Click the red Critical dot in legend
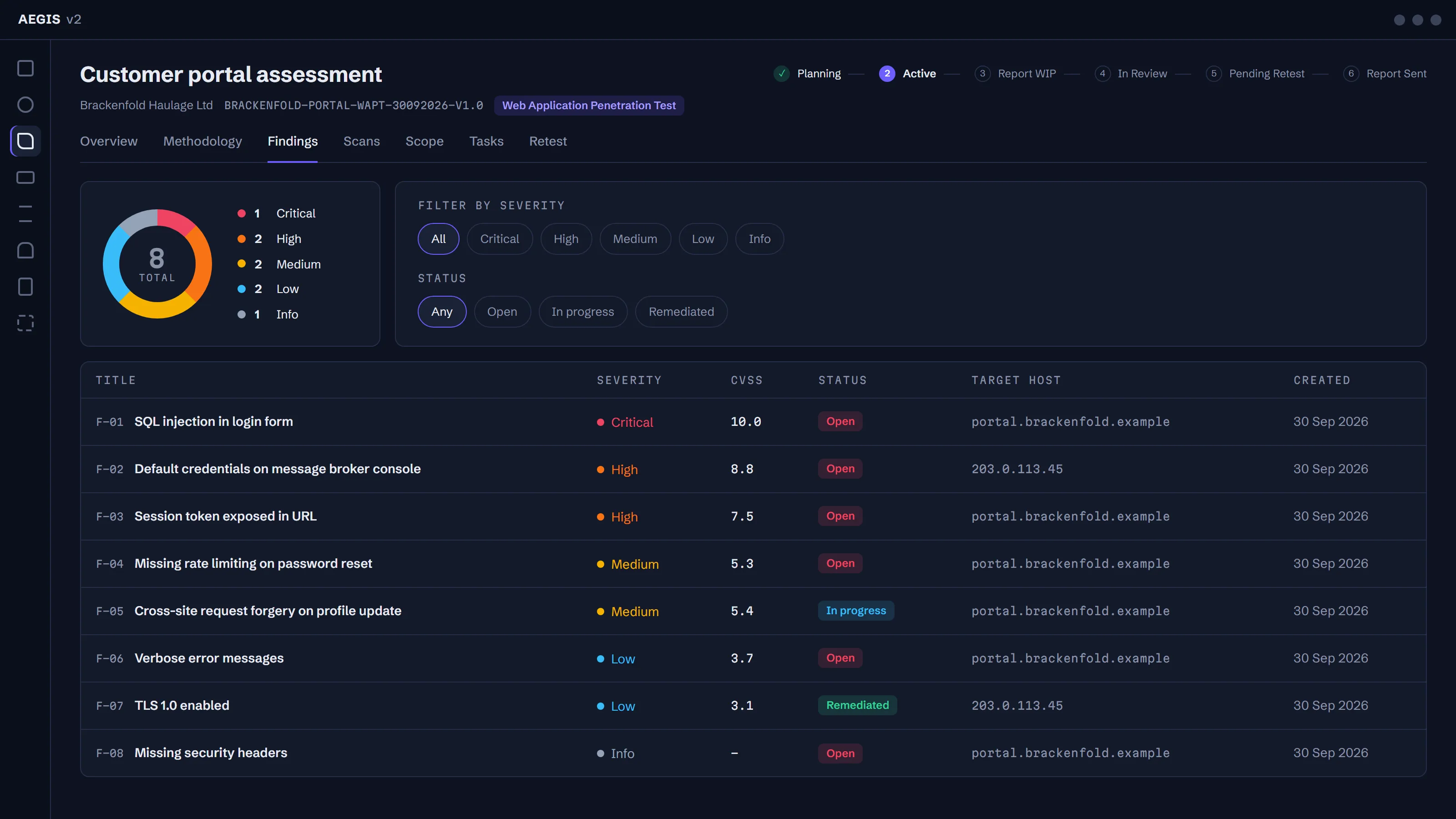1456x819 pixels. [x=241, y=214]
